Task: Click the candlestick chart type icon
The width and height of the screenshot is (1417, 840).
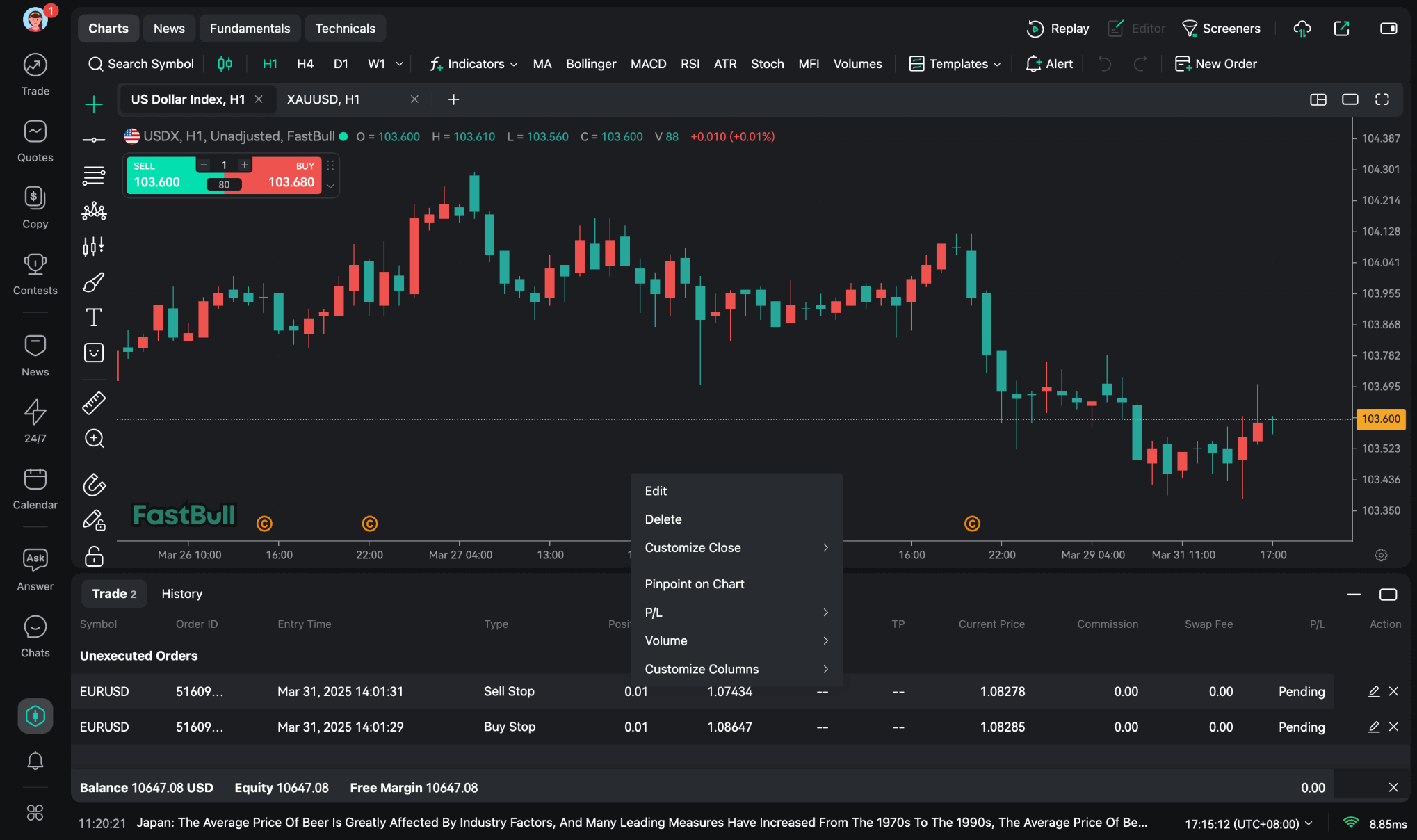Action: tap(225, 64)
